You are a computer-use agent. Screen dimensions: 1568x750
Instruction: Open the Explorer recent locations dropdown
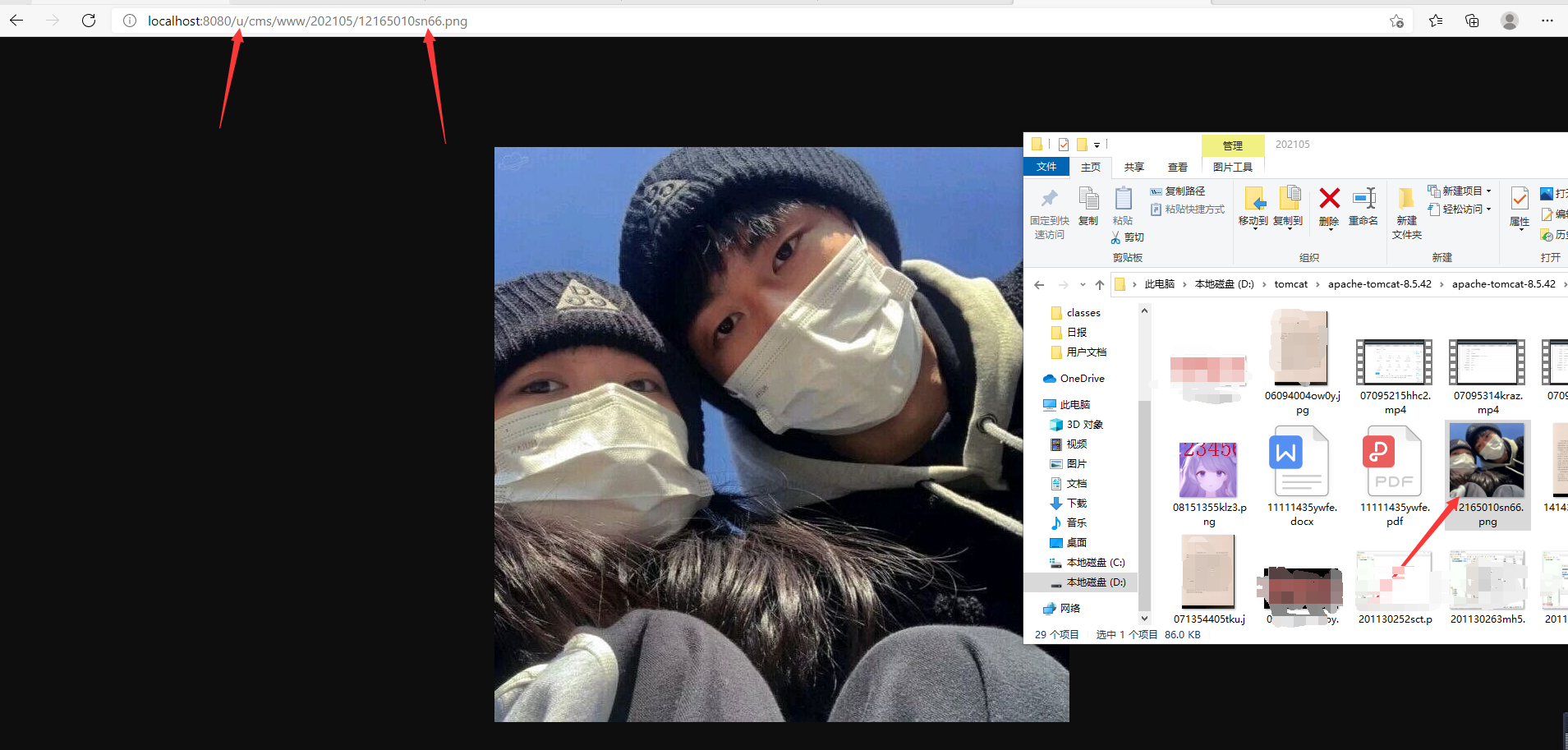[x=1083, y=285]
